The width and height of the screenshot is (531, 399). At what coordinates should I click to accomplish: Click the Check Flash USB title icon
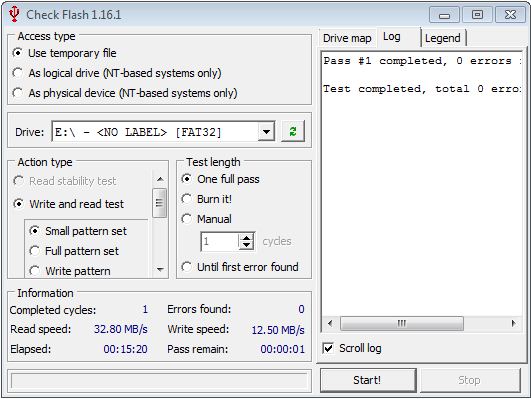(14, 14)
